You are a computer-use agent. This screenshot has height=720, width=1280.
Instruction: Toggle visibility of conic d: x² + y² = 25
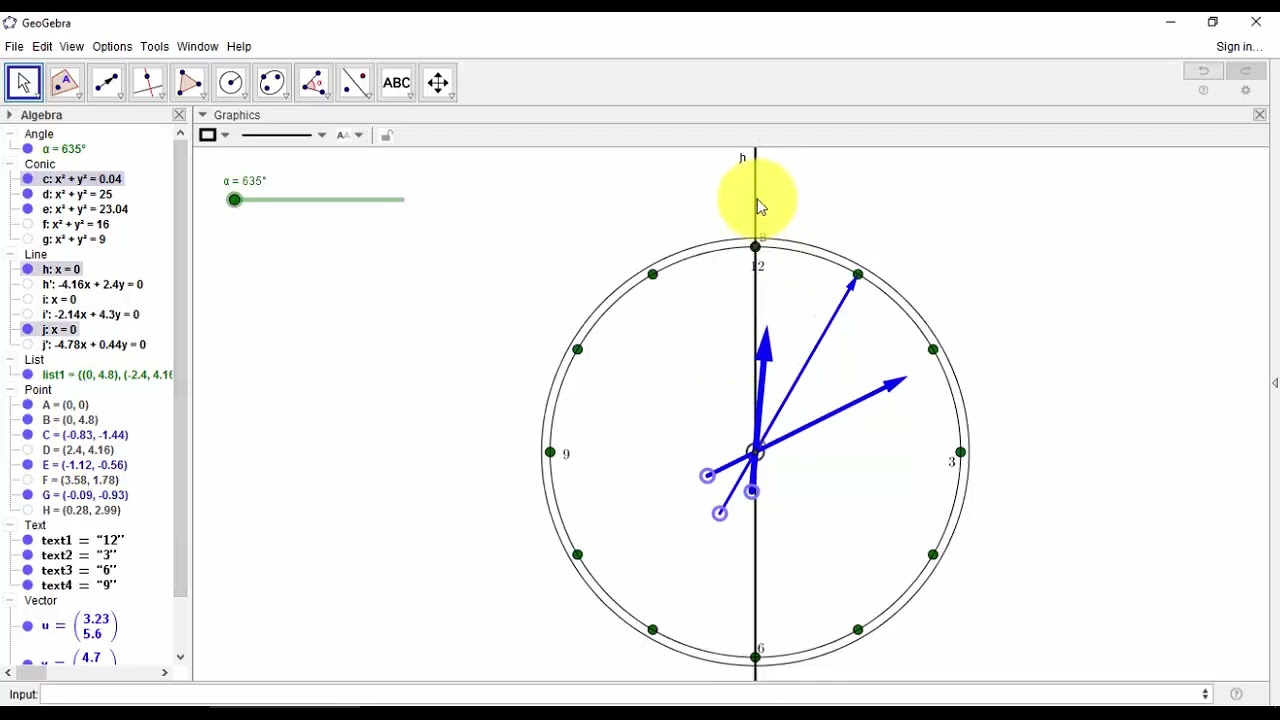(x=28, y=194)
